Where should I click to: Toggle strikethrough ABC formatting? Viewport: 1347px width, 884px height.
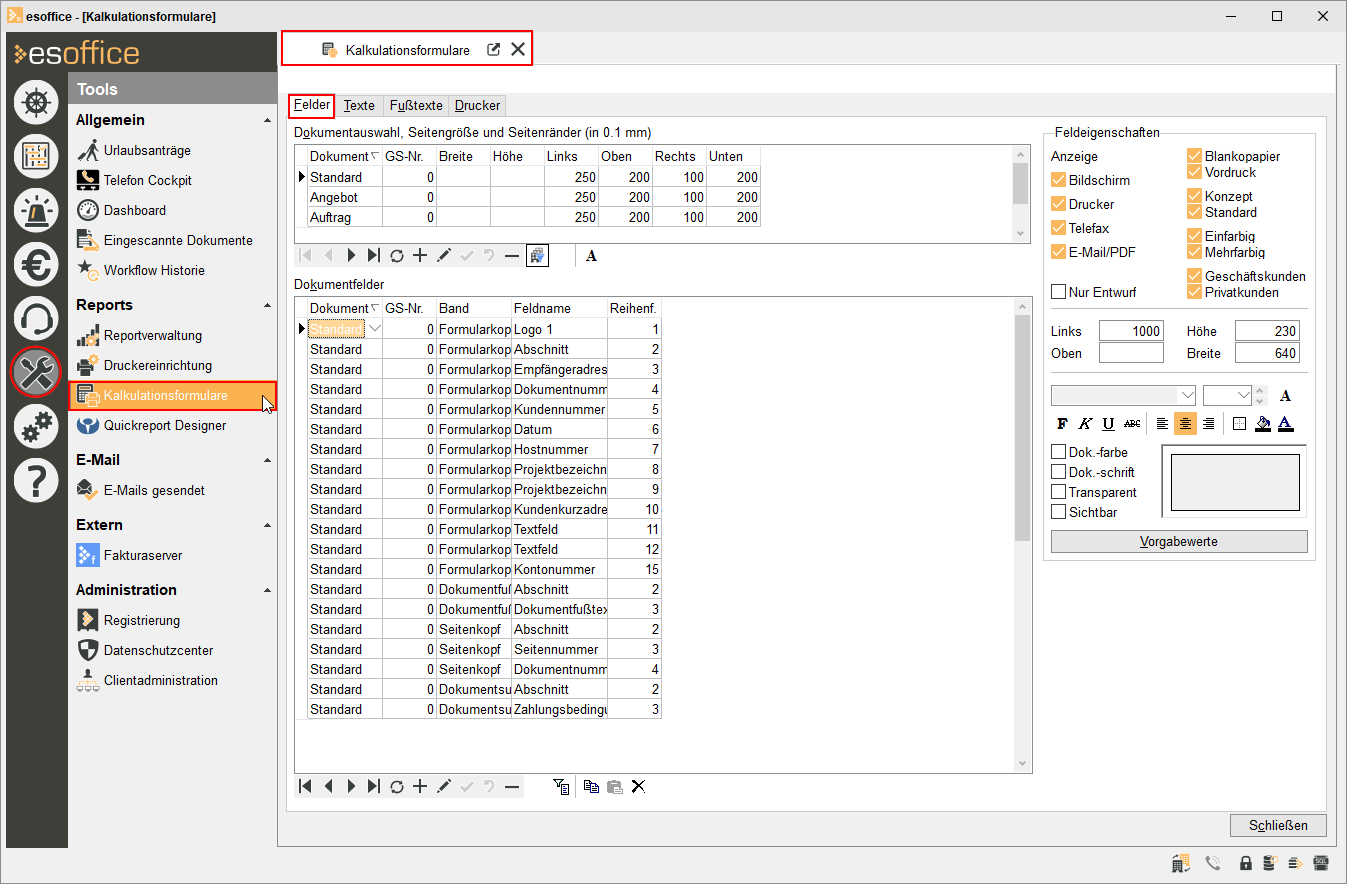[1131, 424]
